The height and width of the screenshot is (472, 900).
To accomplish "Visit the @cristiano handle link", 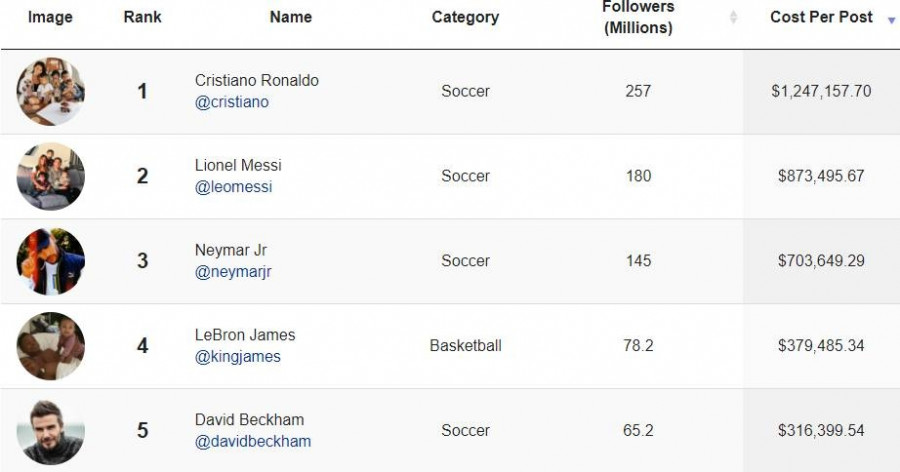I will 232,102.
